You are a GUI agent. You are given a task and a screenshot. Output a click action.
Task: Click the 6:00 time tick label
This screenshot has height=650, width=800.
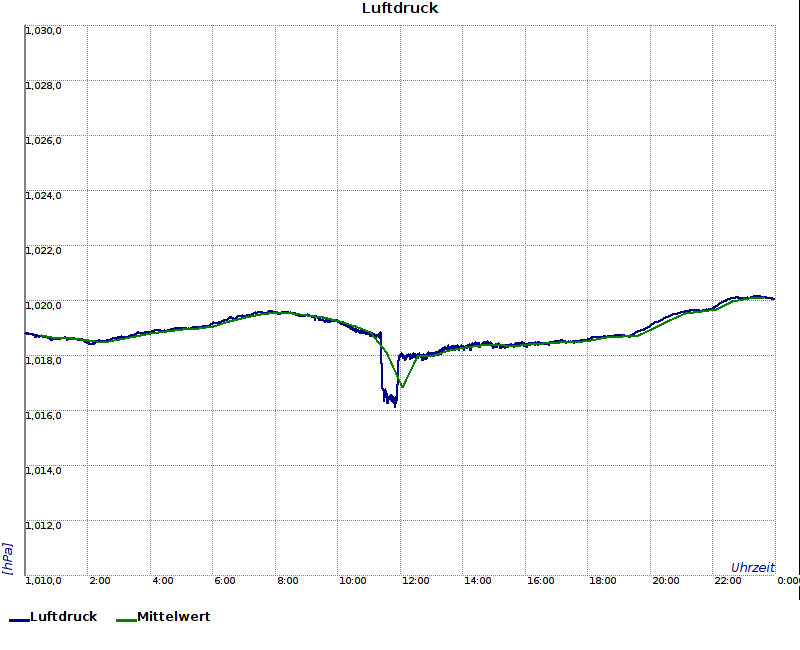(225, 581)
